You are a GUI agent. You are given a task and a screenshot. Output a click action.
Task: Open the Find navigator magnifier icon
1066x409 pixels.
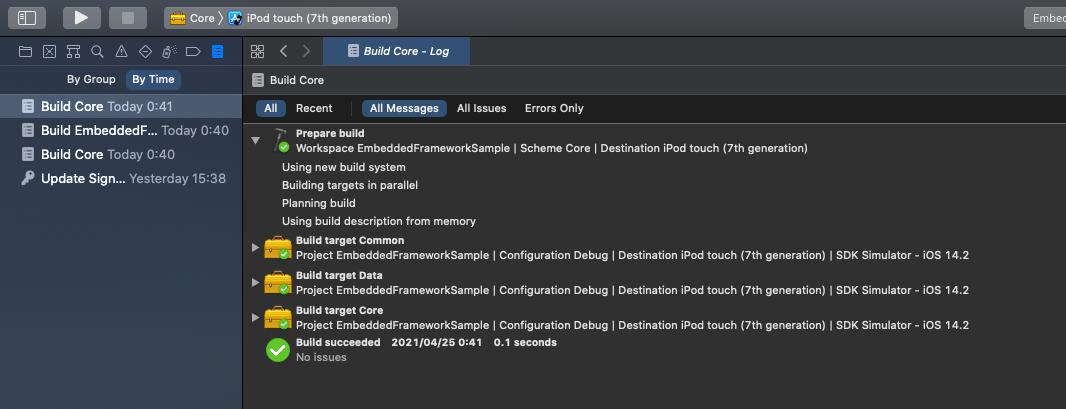(97, 51)
